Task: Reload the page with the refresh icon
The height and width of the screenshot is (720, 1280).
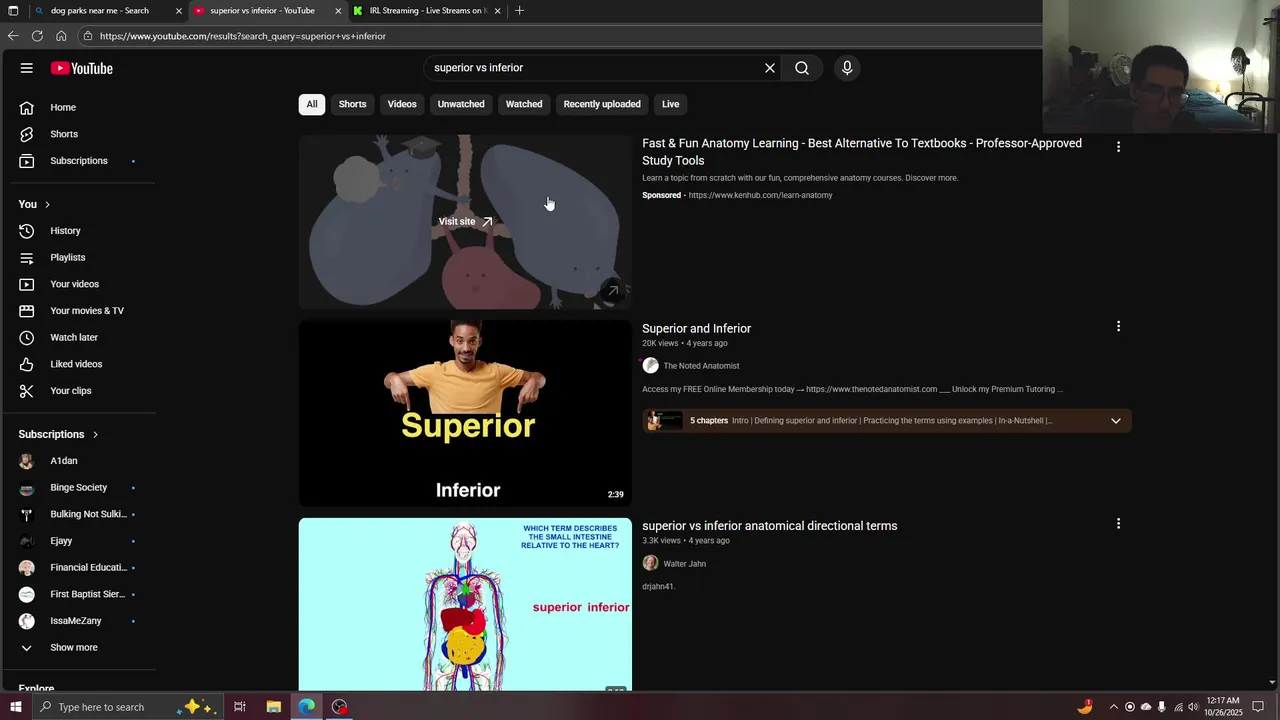Action: pos(37,36)
